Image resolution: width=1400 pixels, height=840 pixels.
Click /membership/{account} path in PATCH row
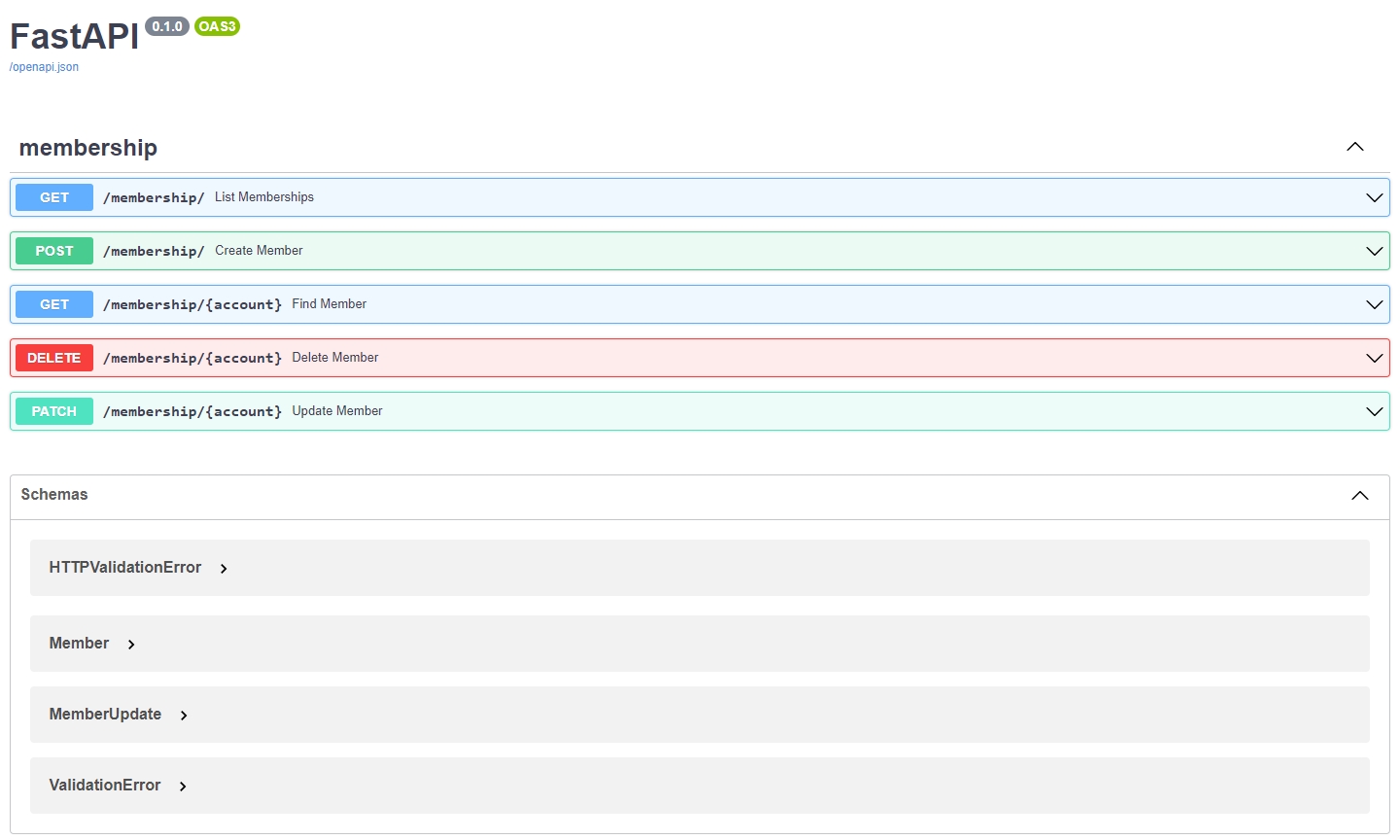point(192,411)
